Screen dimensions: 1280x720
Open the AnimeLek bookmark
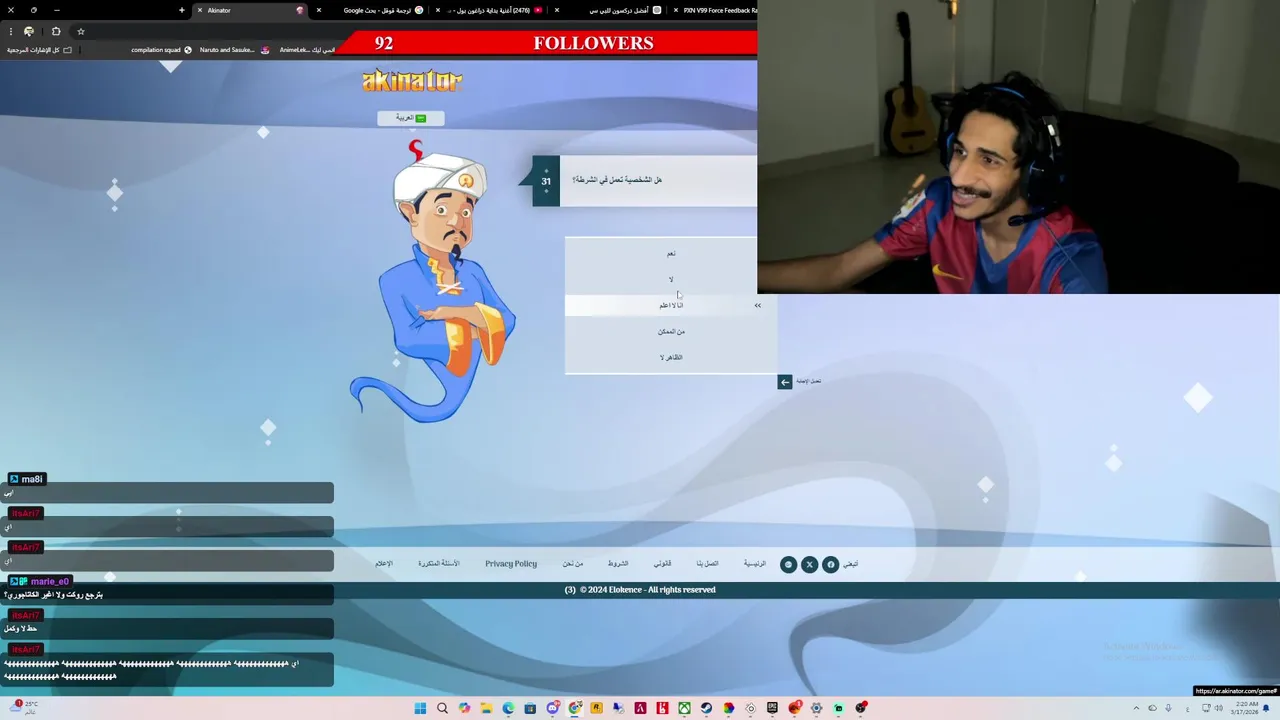[307, 50]
